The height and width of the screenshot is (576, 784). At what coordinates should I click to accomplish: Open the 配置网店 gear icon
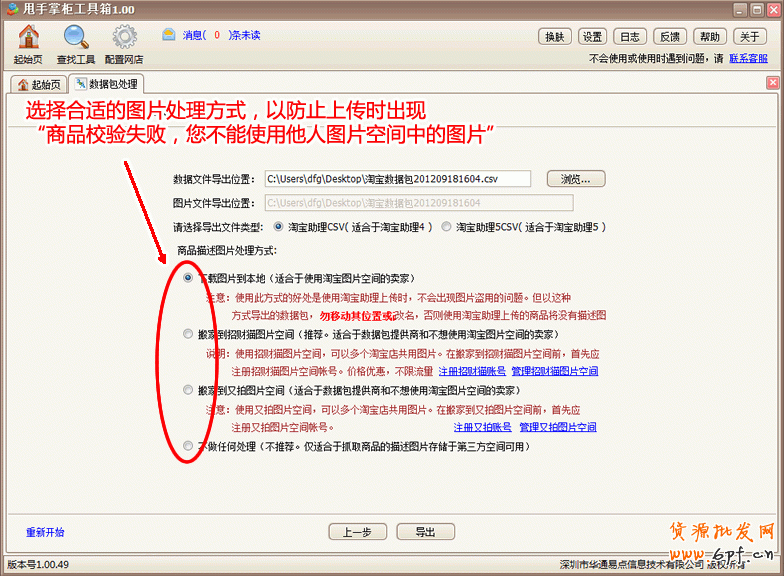click(x=124, y=38)
